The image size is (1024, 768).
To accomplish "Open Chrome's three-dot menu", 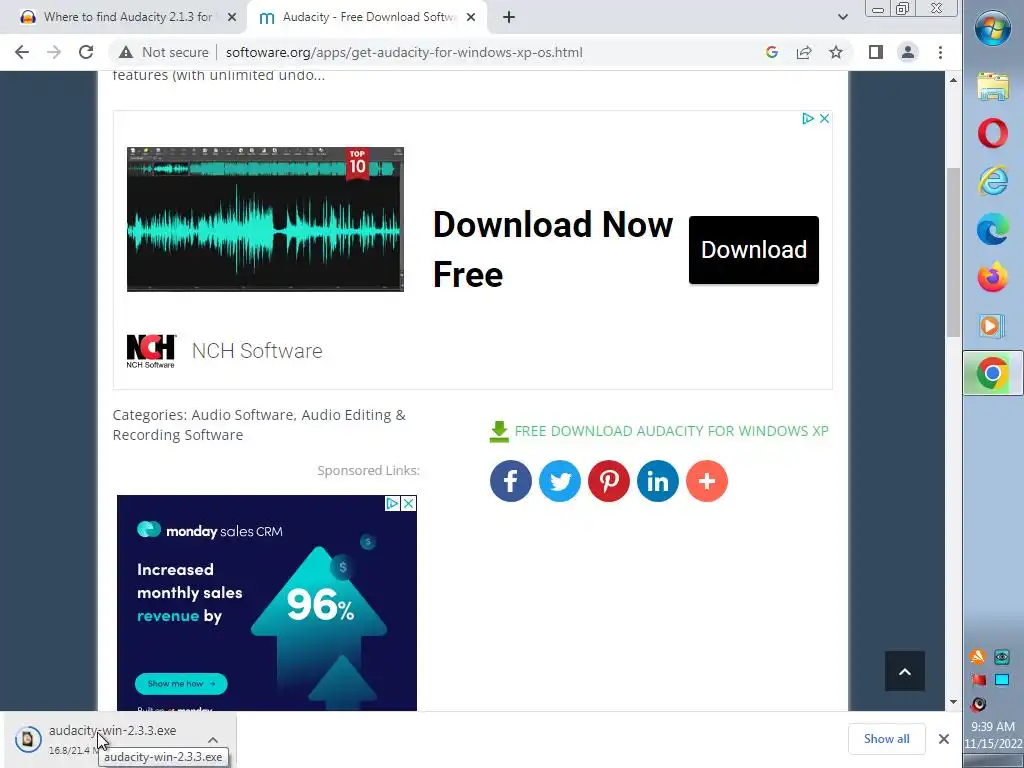I will tap(940, 52).
